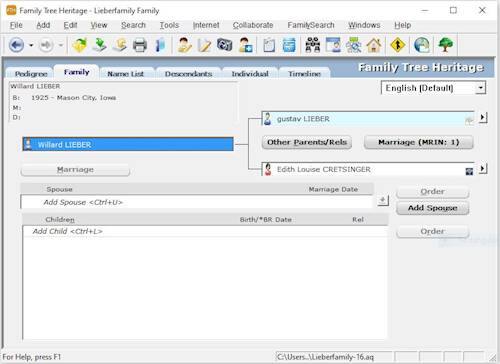Expand arrow next to Edith Louise CRETSINGER
This screenshot has width=500, height=364.
483,169
